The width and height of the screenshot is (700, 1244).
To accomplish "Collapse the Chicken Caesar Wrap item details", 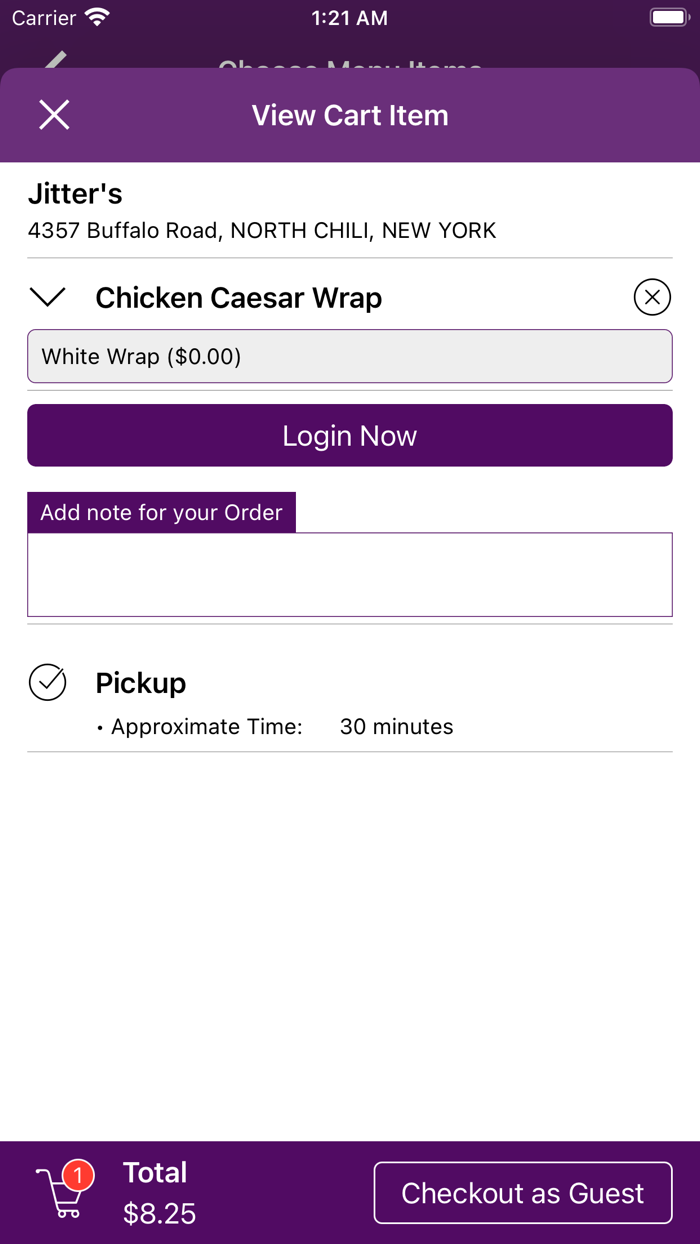I will click(x=47, y=297).
